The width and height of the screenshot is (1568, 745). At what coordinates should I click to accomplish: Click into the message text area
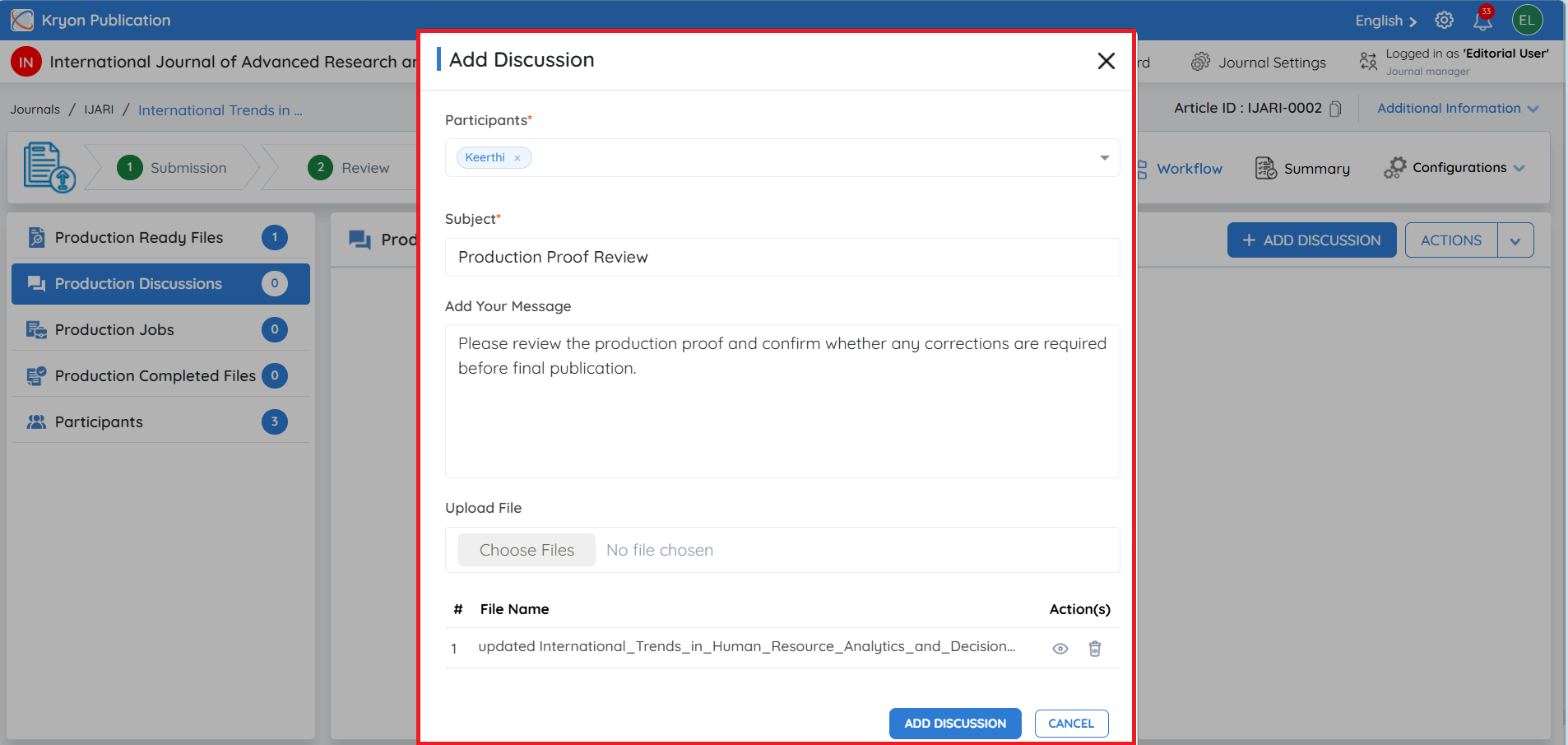point(782,402)
